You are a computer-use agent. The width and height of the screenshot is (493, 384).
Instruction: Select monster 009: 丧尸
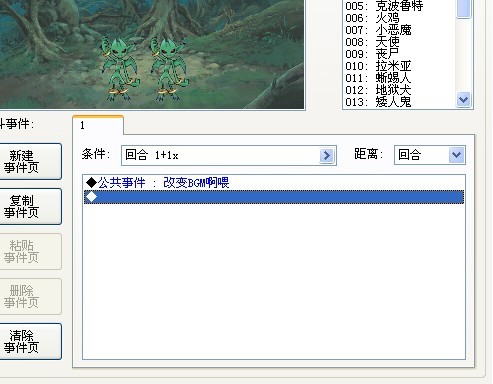coord(399,54)
